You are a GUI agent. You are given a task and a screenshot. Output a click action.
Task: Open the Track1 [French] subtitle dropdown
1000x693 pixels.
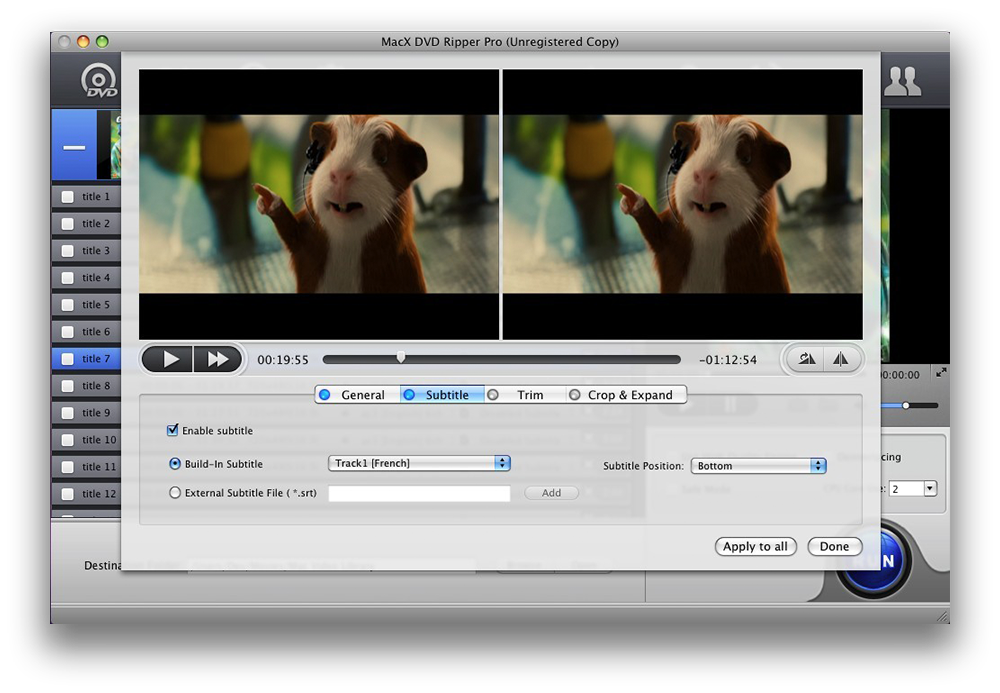pos(419,464)
